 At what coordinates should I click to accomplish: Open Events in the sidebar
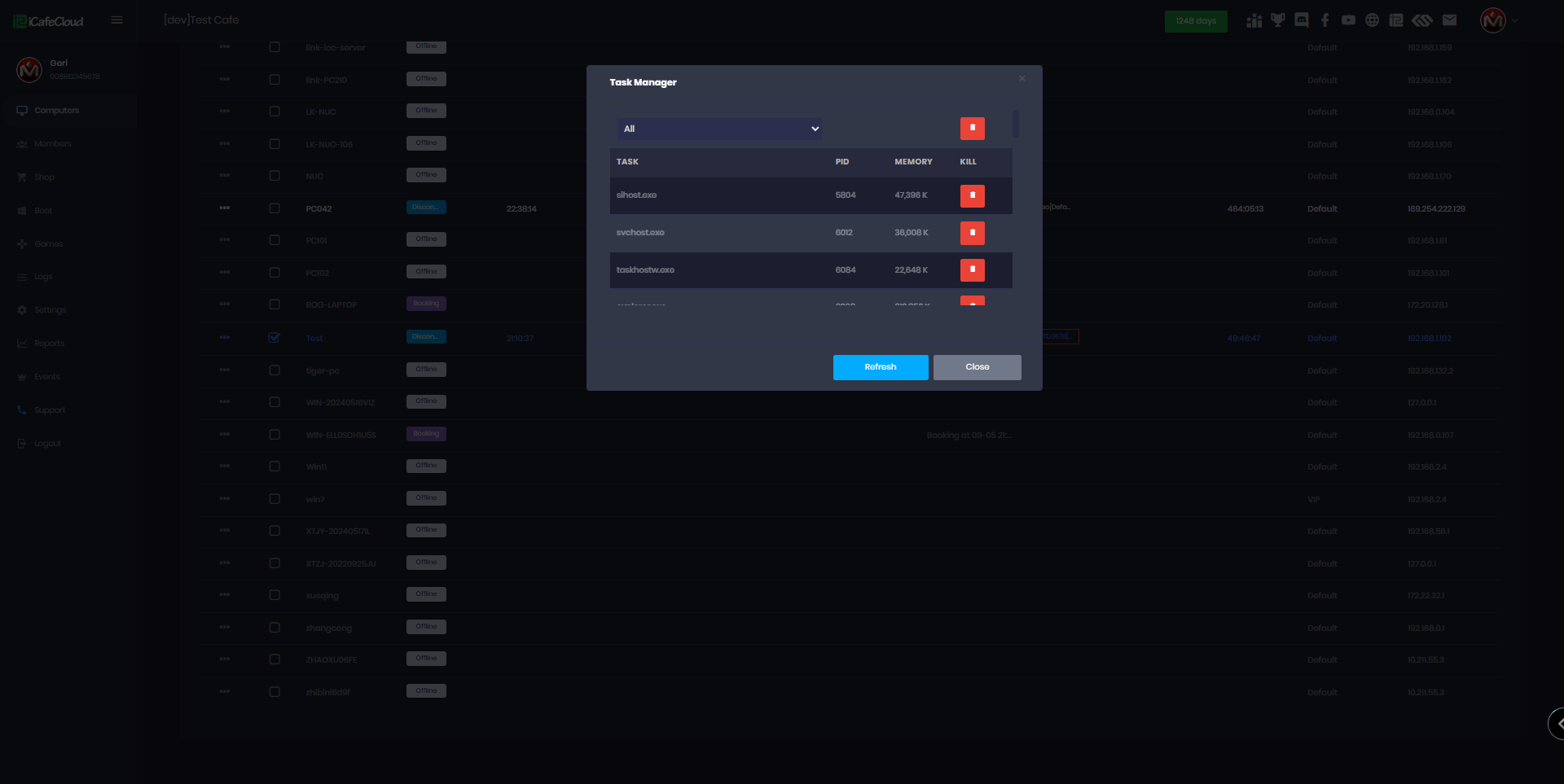coord(46,377)
